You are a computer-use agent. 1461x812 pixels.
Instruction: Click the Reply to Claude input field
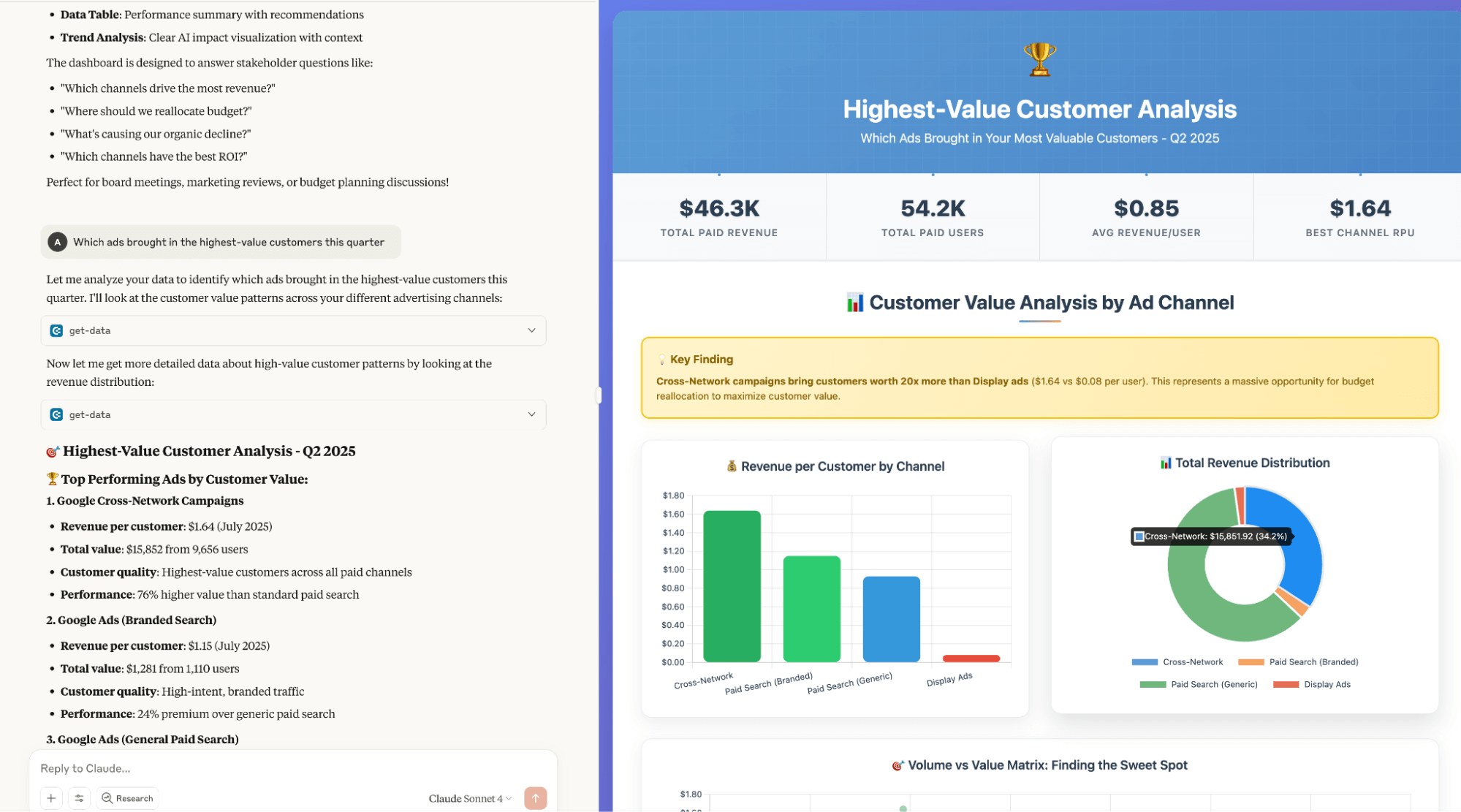(x=292, y=768)
